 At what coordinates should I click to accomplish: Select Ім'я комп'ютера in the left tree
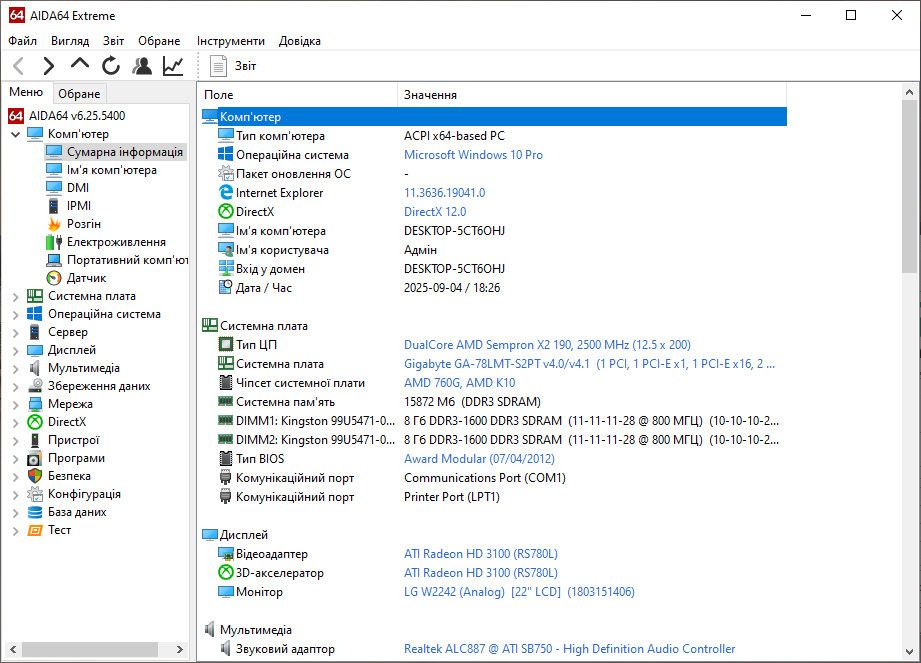click(112, 170)
